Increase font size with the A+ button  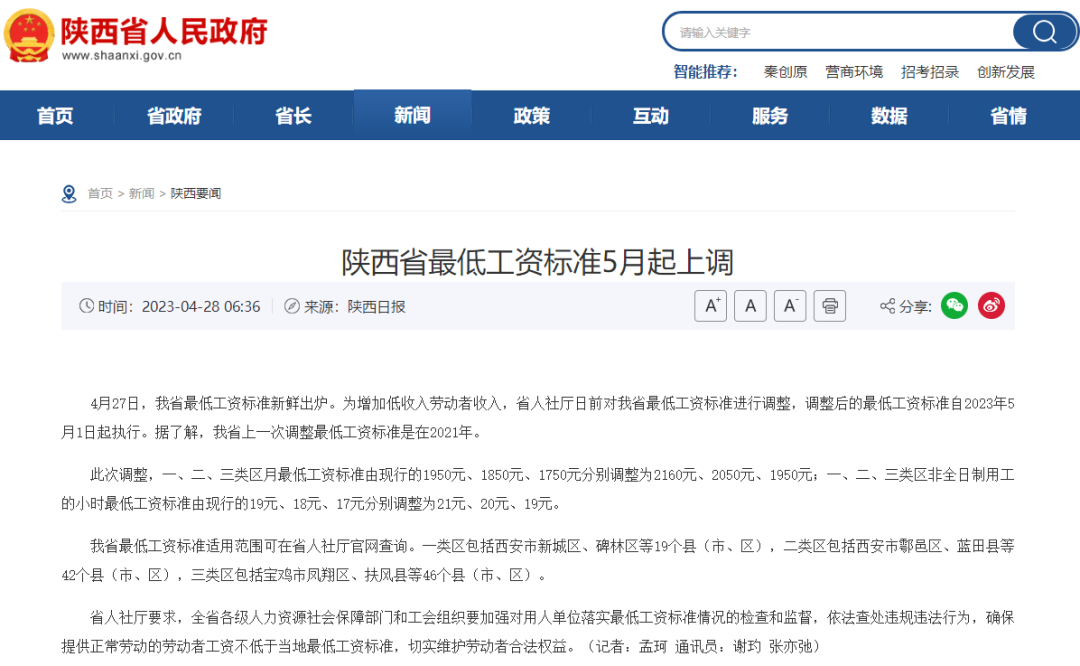(710, 306)
